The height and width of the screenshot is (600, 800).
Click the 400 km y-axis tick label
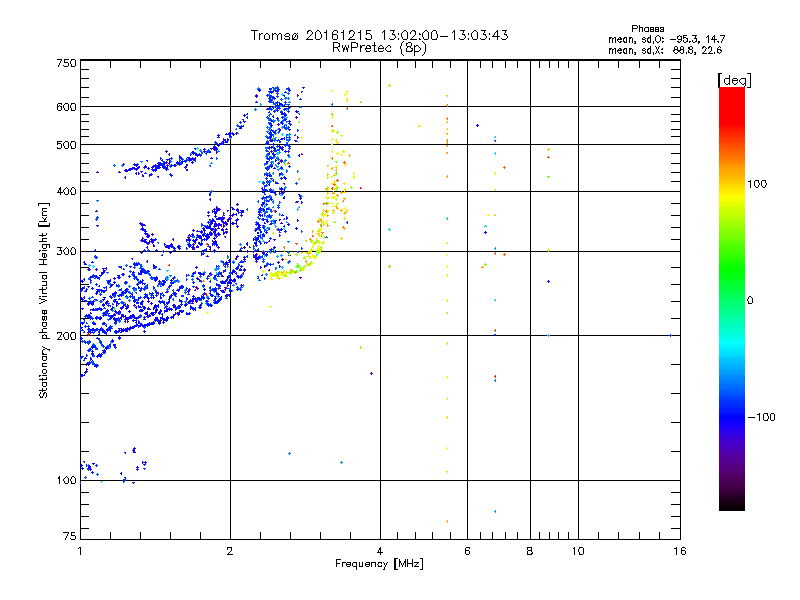click(66, 191)
